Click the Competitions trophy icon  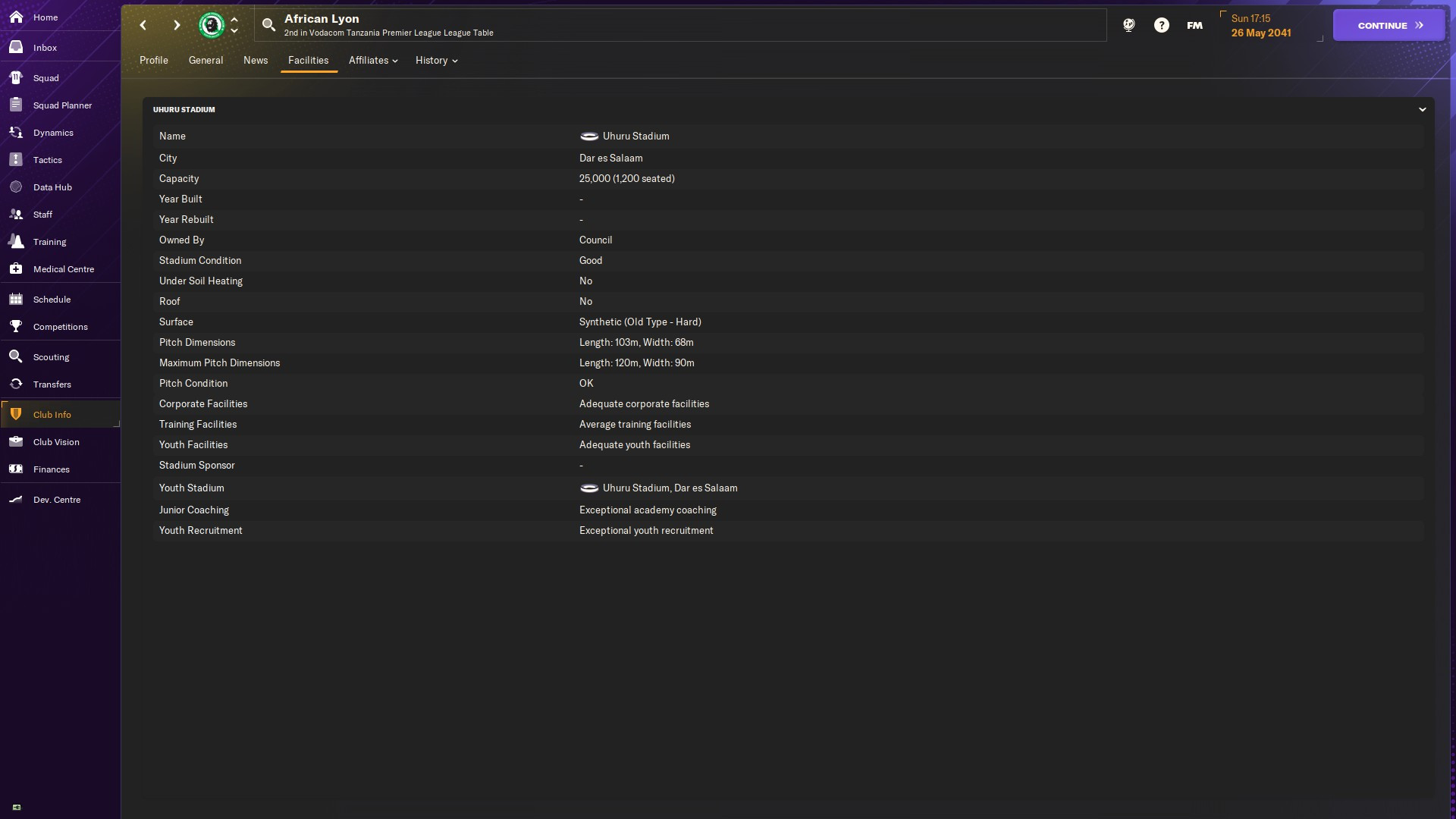pyautogui.click(x=16, y=327)
